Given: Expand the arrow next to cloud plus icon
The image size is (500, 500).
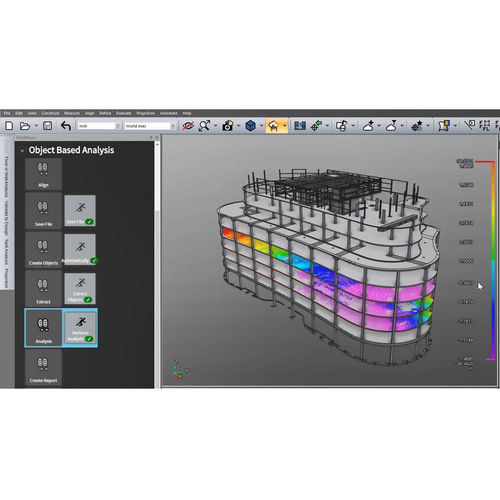Looking at the screenshot, I should 379,126.
